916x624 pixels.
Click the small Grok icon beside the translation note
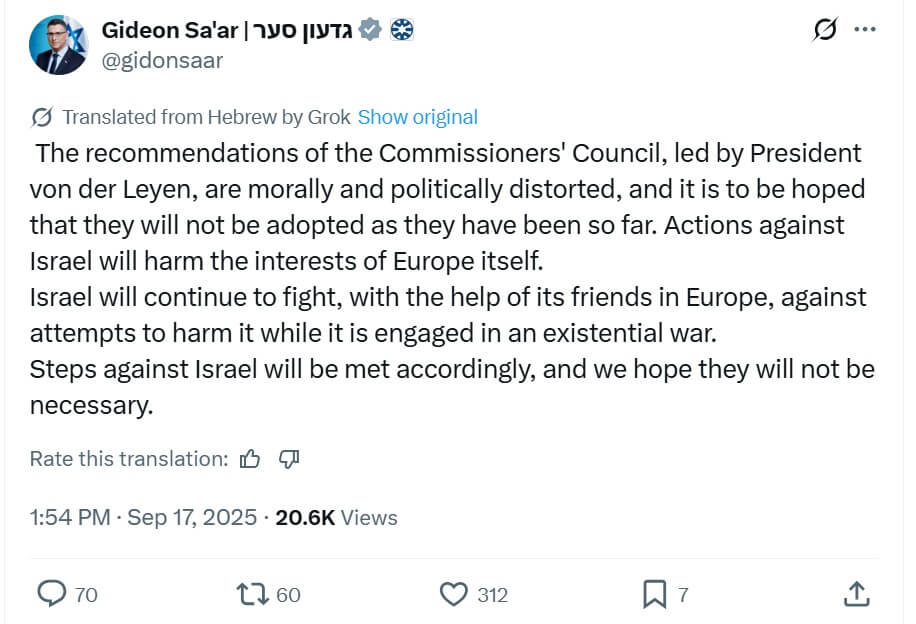pos(42,117)
